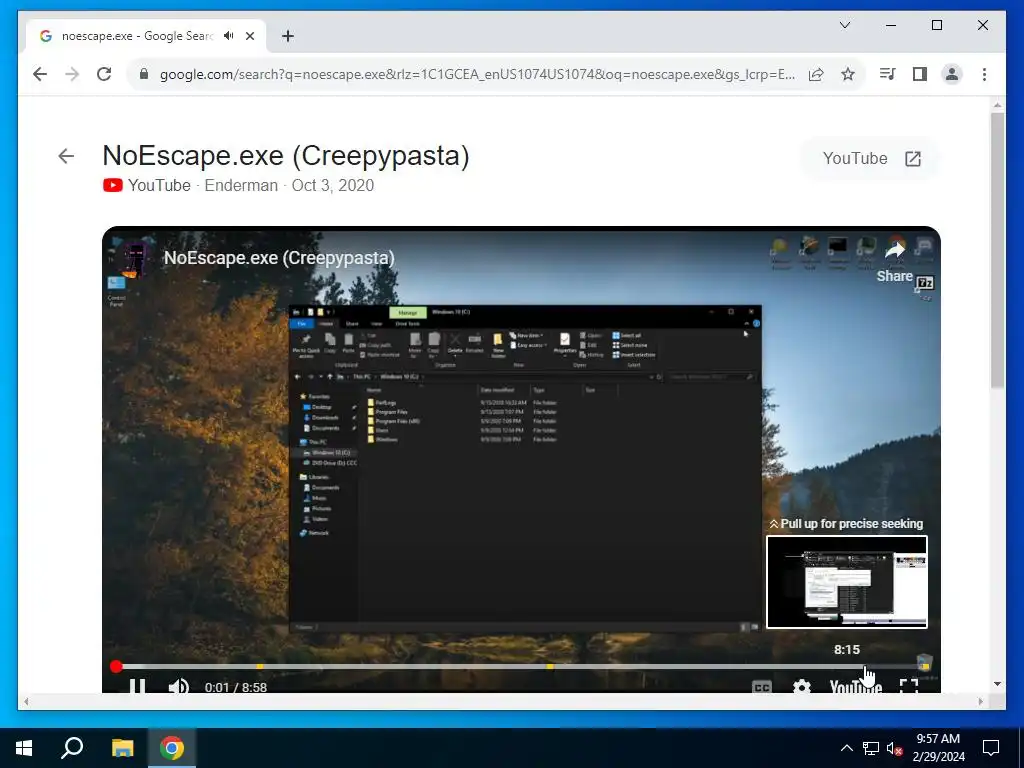Image resolution: width=1024 pixels, height=768 pixels.
Task: Open Windows taskbar search
Action: (x=72, y=748)
